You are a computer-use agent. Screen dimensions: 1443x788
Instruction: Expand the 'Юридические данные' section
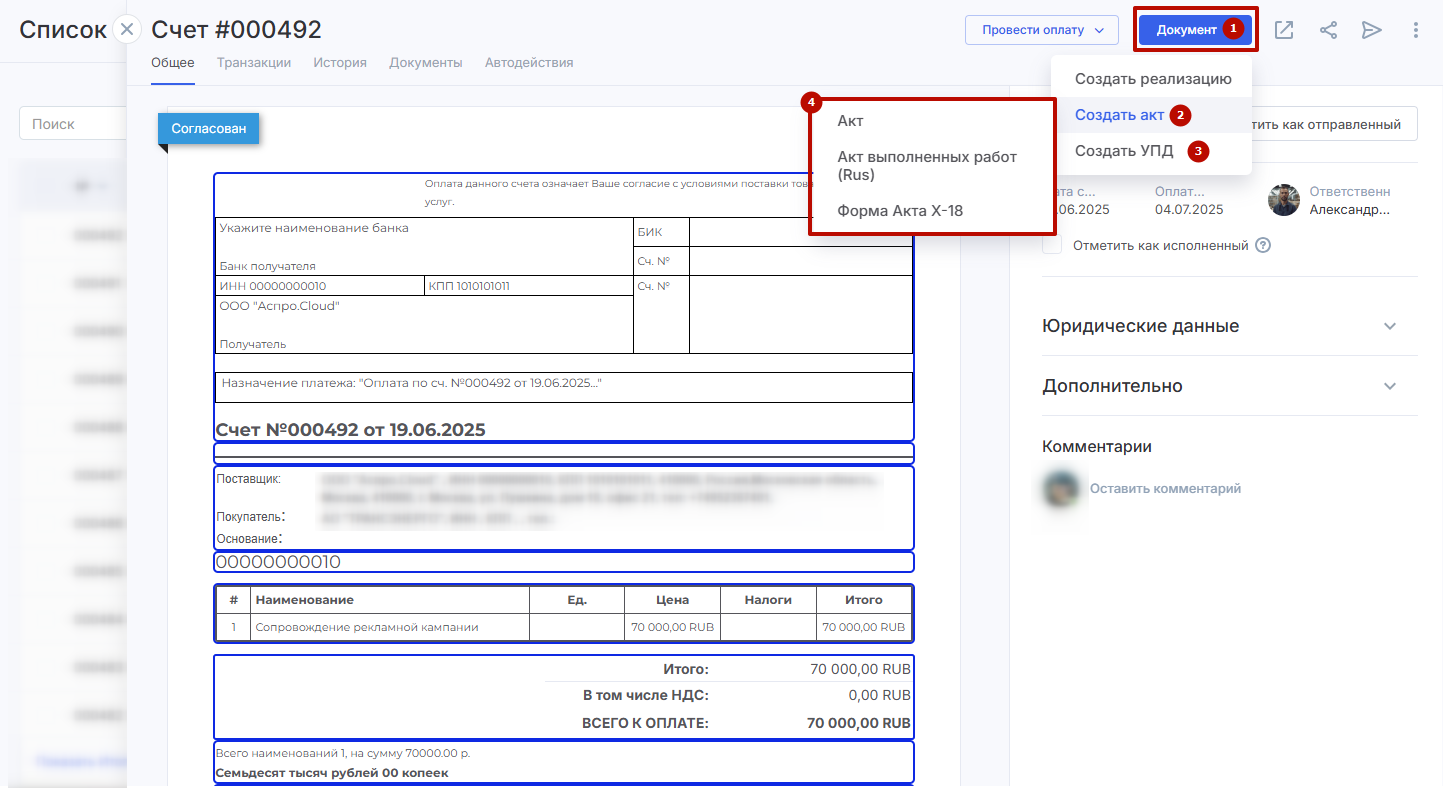coord(1389,326)
